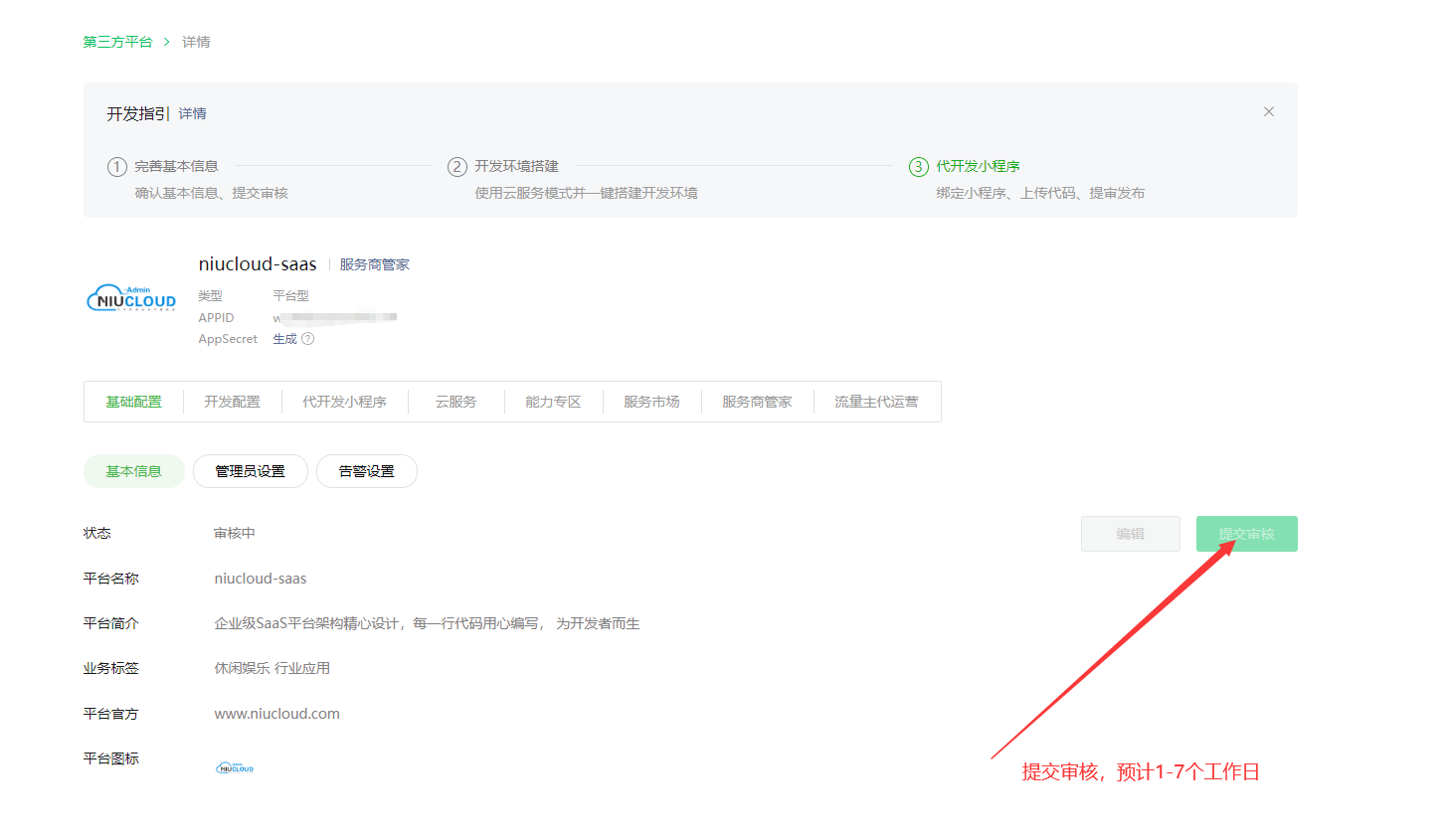1449x840 pixels.
Task: Open 详情 link beside 开发指引
Action: click(193, 114)
